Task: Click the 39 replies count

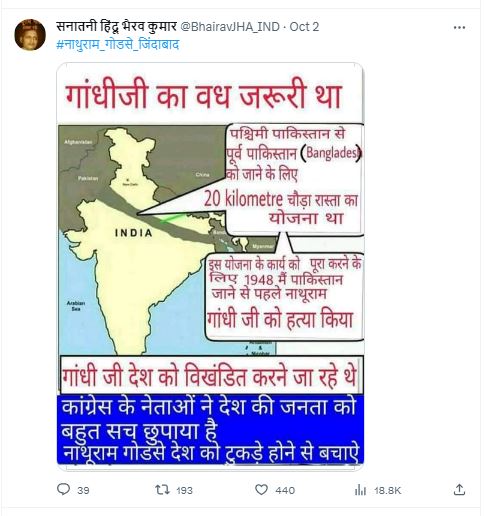Action: click(83, 490)
